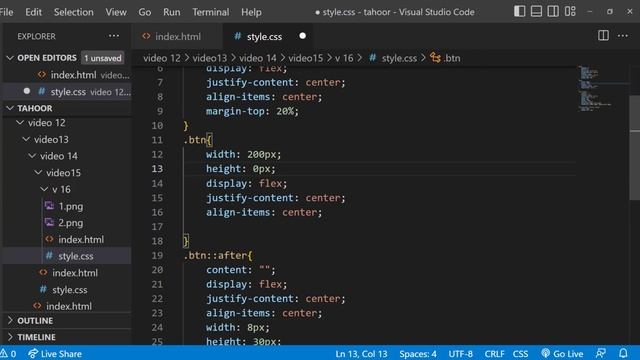640x360 pixels.
Task: Click 1.png image file icon
Action: tap(49, 206)
